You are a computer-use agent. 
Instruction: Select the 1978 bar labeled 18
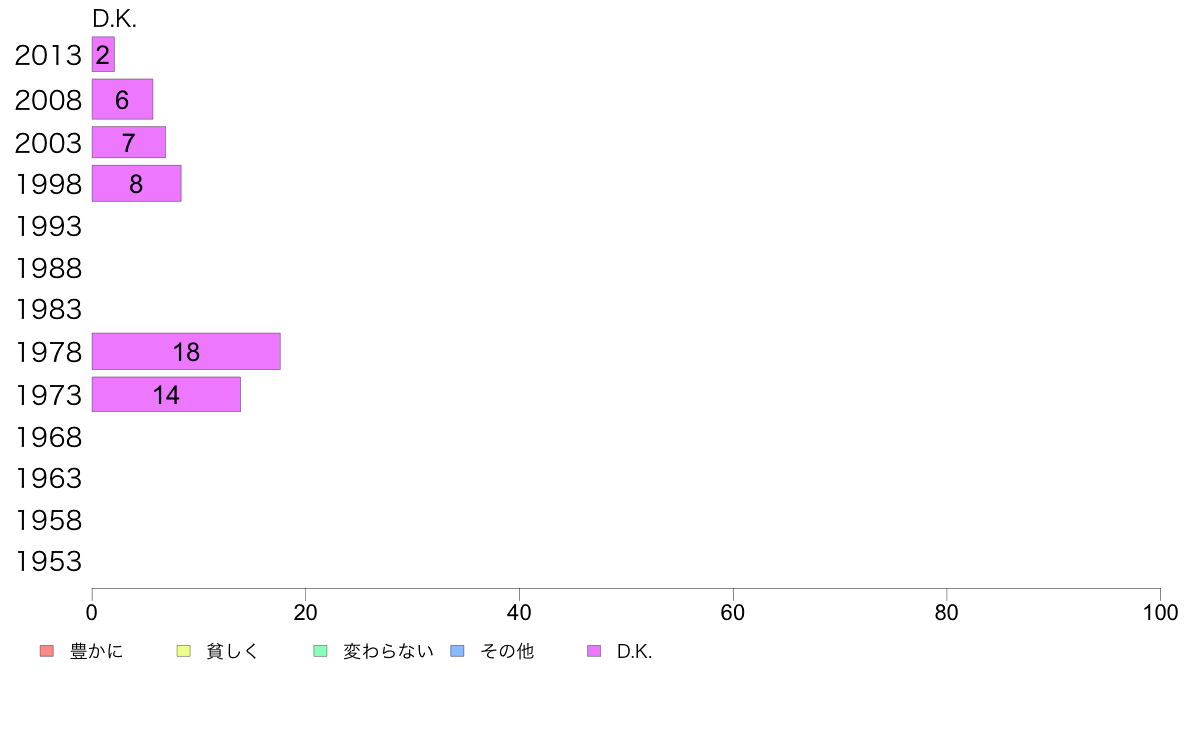[186, 352]
